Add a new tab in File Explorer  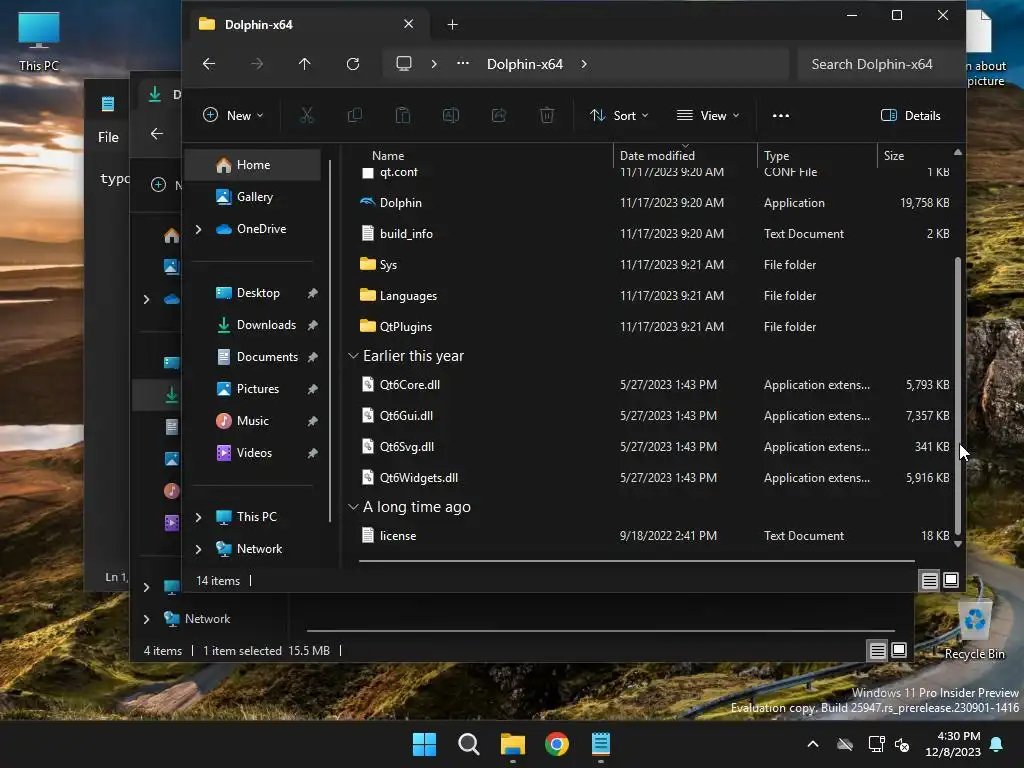tap(453, 25)
